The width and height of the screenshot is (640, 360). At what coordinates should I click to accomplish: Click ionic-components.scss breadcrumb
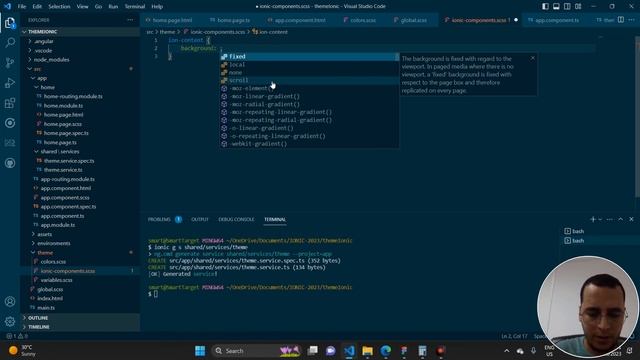point(218,32)
